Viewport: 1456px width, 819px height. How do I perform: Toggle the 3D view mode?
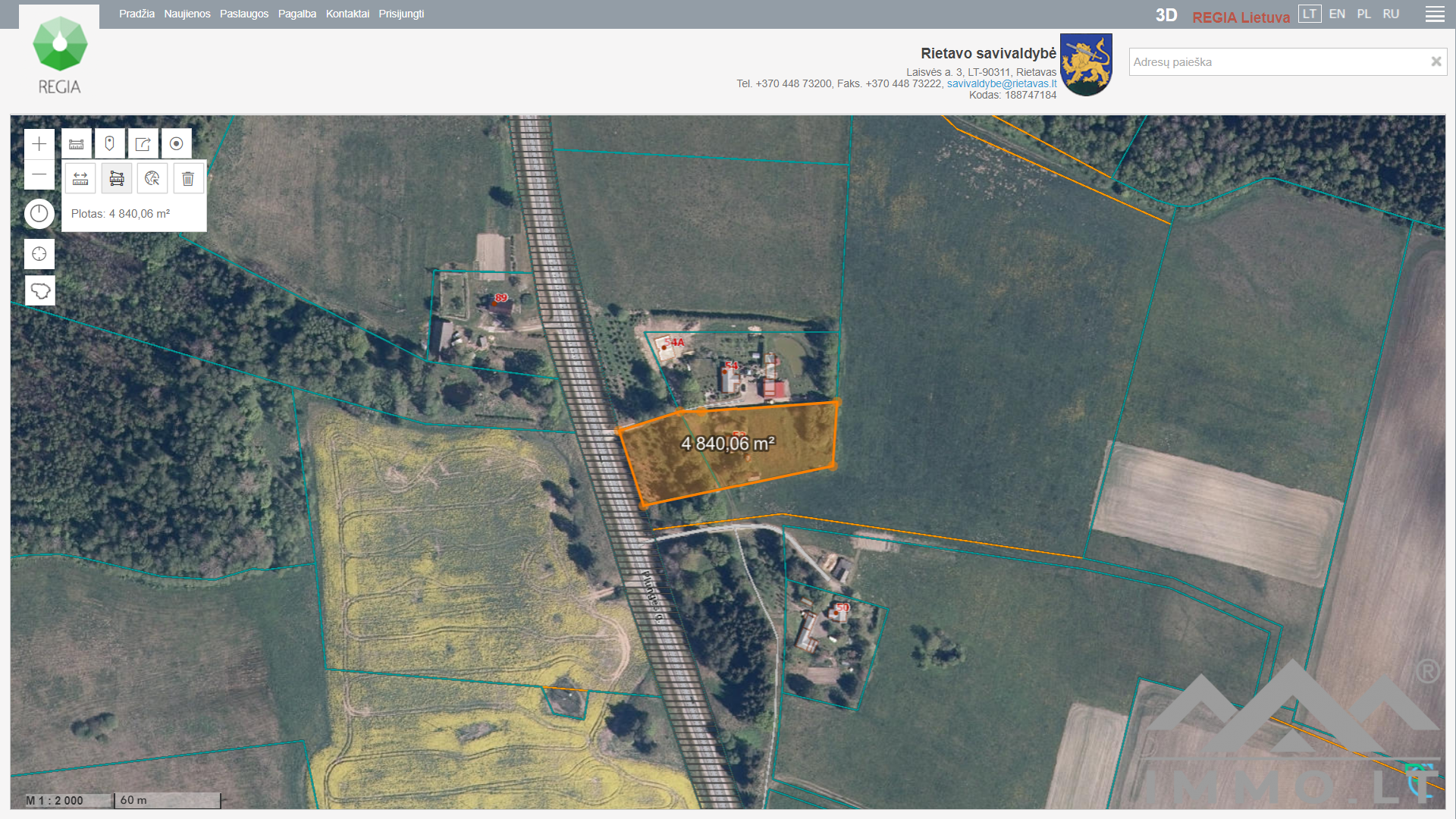tap(1166, 16)
